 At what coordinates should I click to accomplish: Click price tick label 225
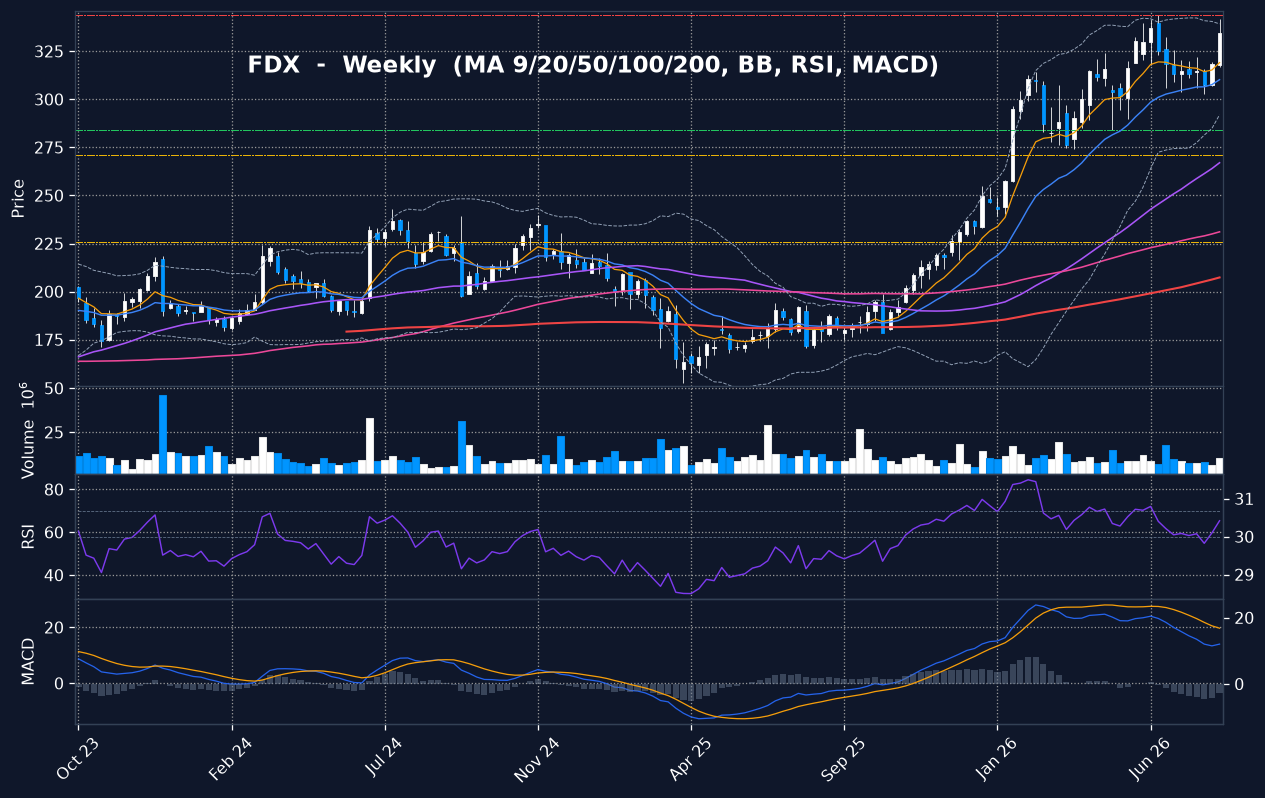pos(50,244)
